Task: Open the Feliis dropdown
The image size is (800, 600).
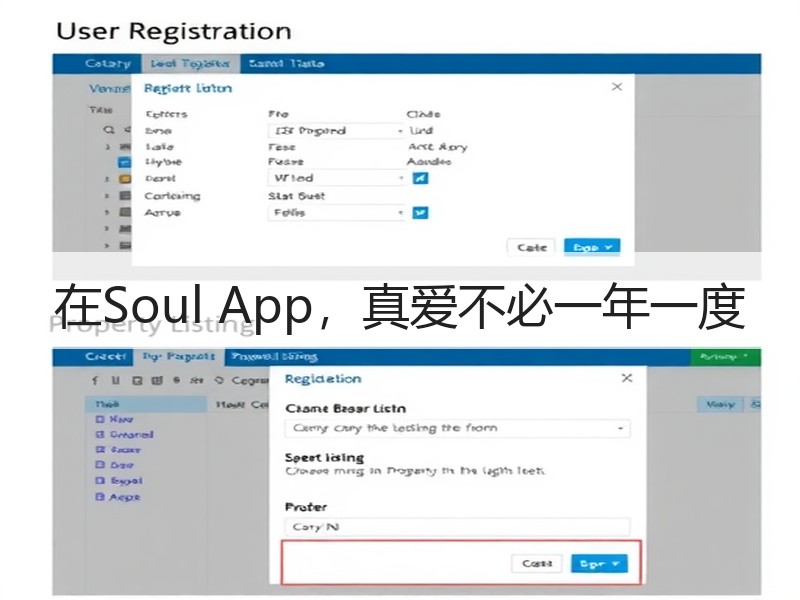Action: [x=337, y=213]
